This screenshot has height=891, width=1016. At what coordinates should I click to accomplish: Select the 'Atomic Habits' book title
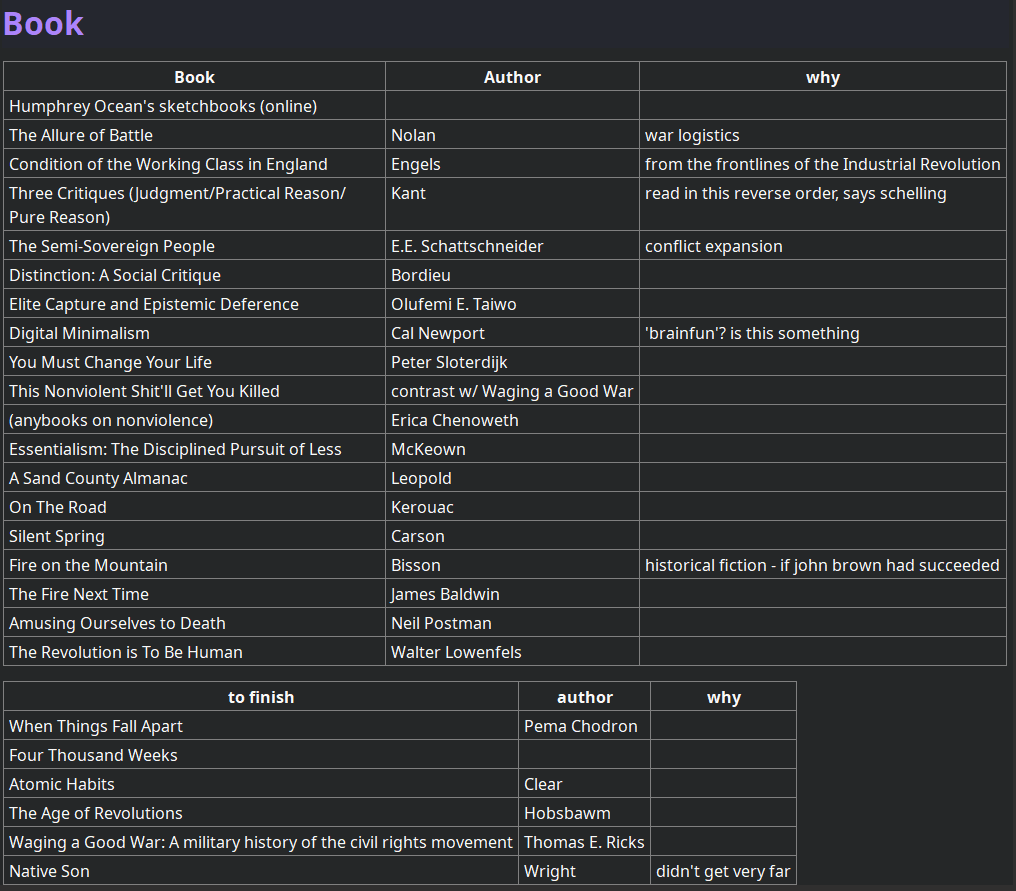[x=62, y=784]
